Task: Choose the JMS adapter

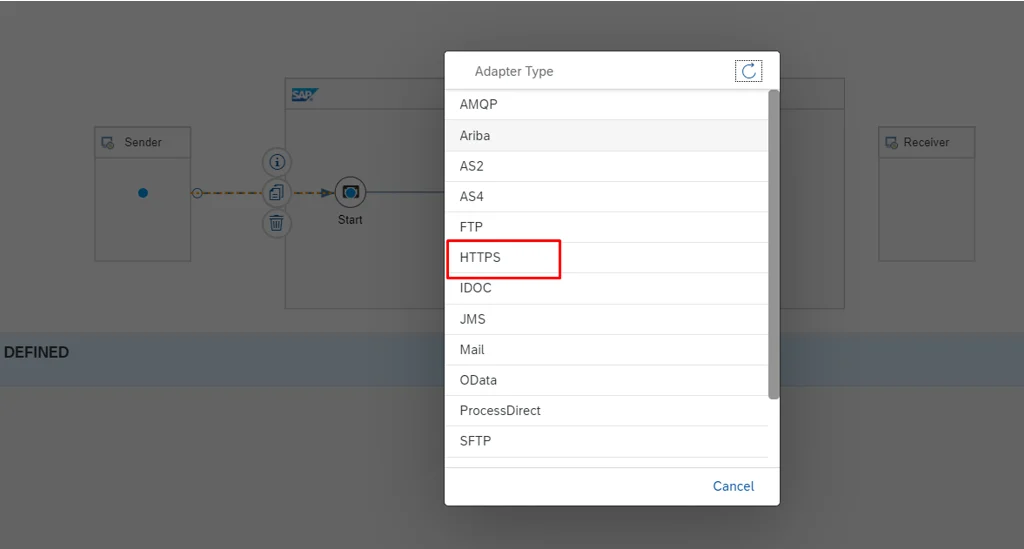Action: coord(472,319)
